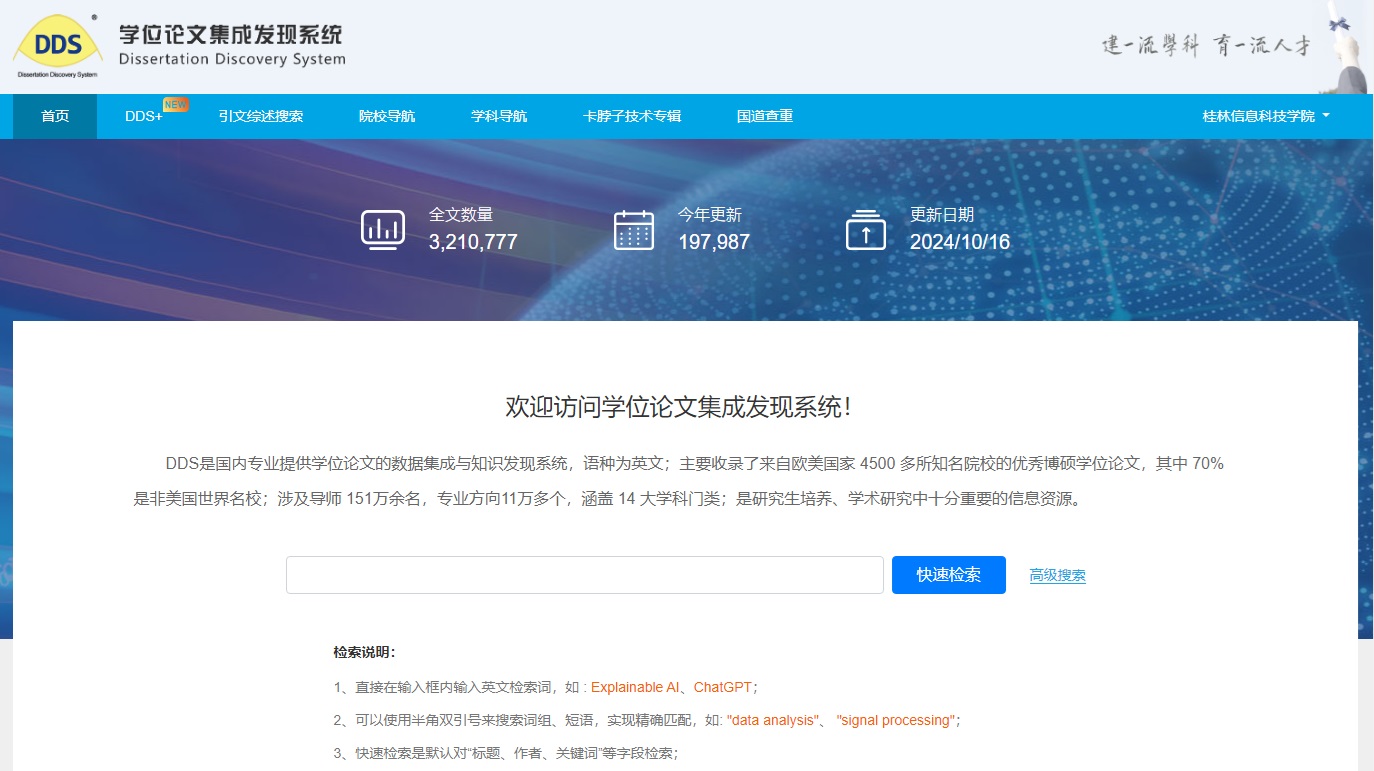Click the update date upload icon

(865, 229)
